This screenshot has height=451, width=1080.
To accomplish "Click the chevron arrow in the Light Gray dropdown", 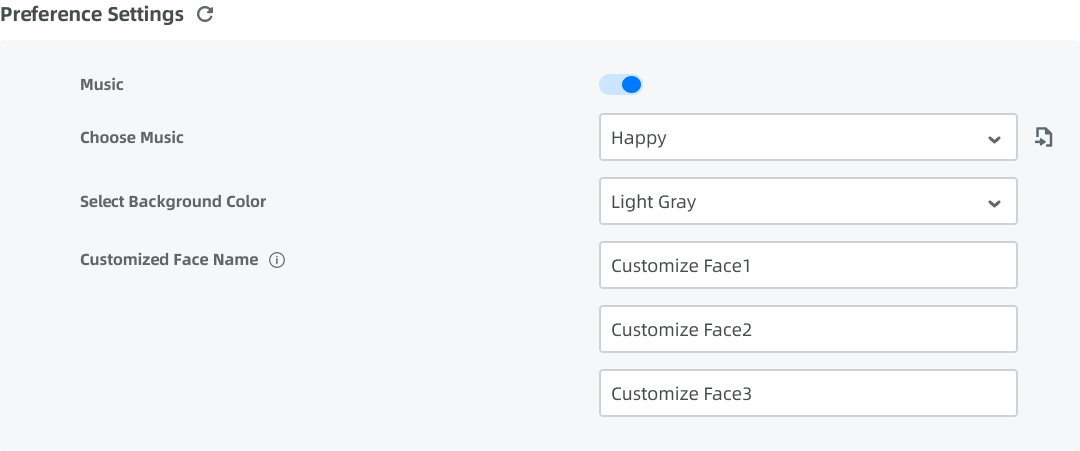I will pos(994,203).
